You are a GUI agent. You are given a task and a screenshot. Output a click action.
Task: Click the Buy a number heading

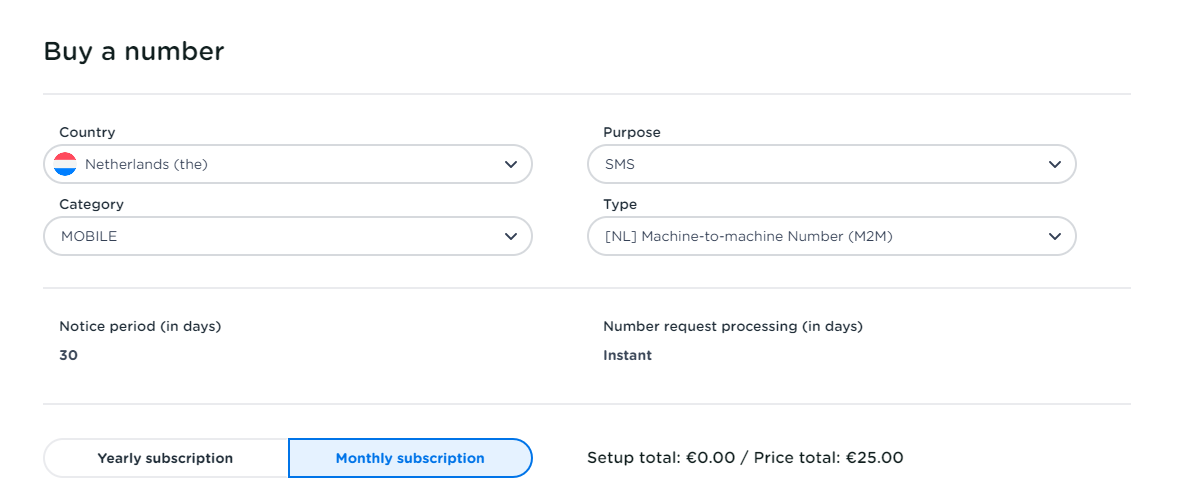tap(134, 51)
